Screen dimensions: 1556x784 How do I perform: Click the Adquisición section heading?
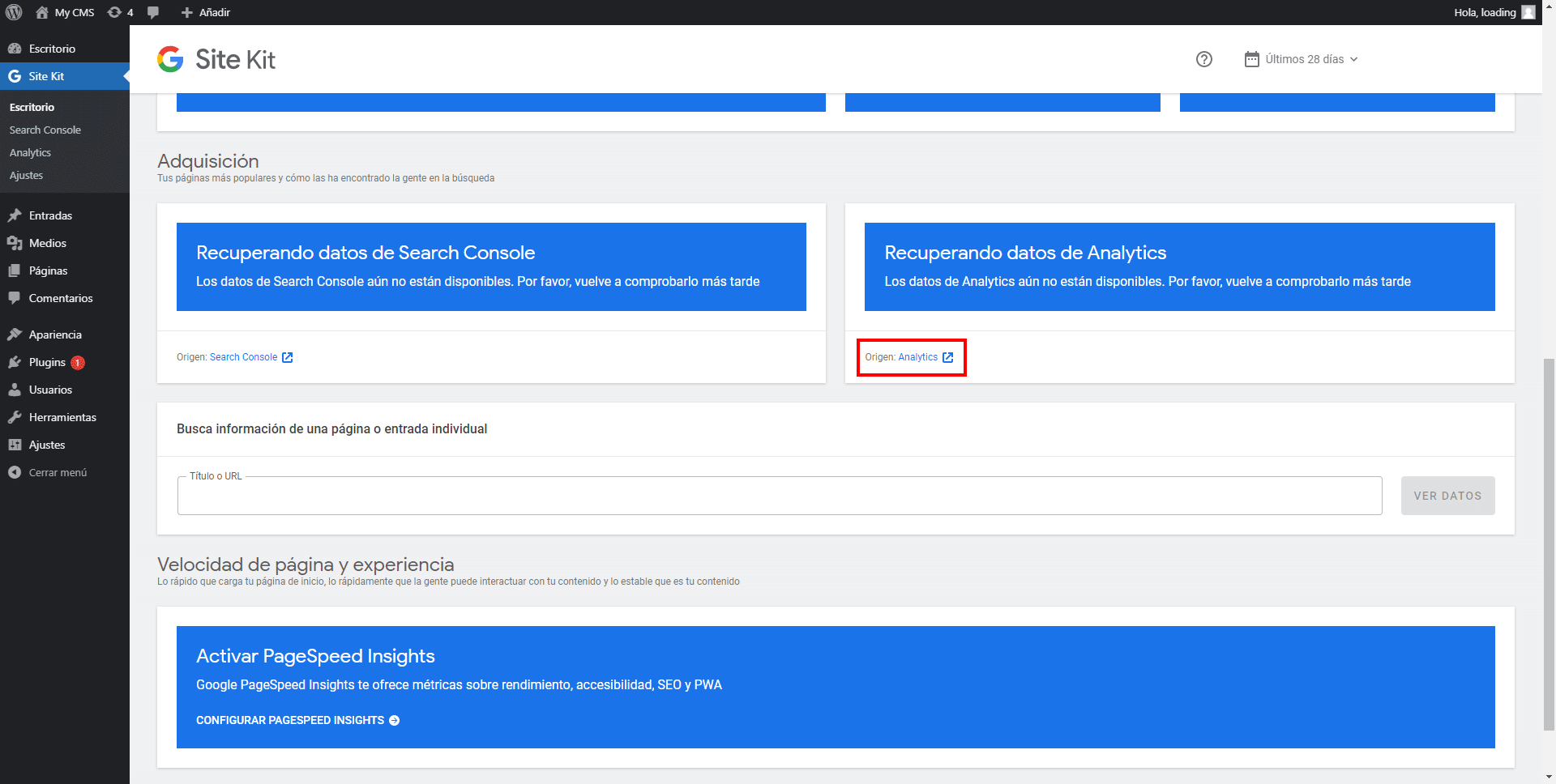click(x=208, y=161)
